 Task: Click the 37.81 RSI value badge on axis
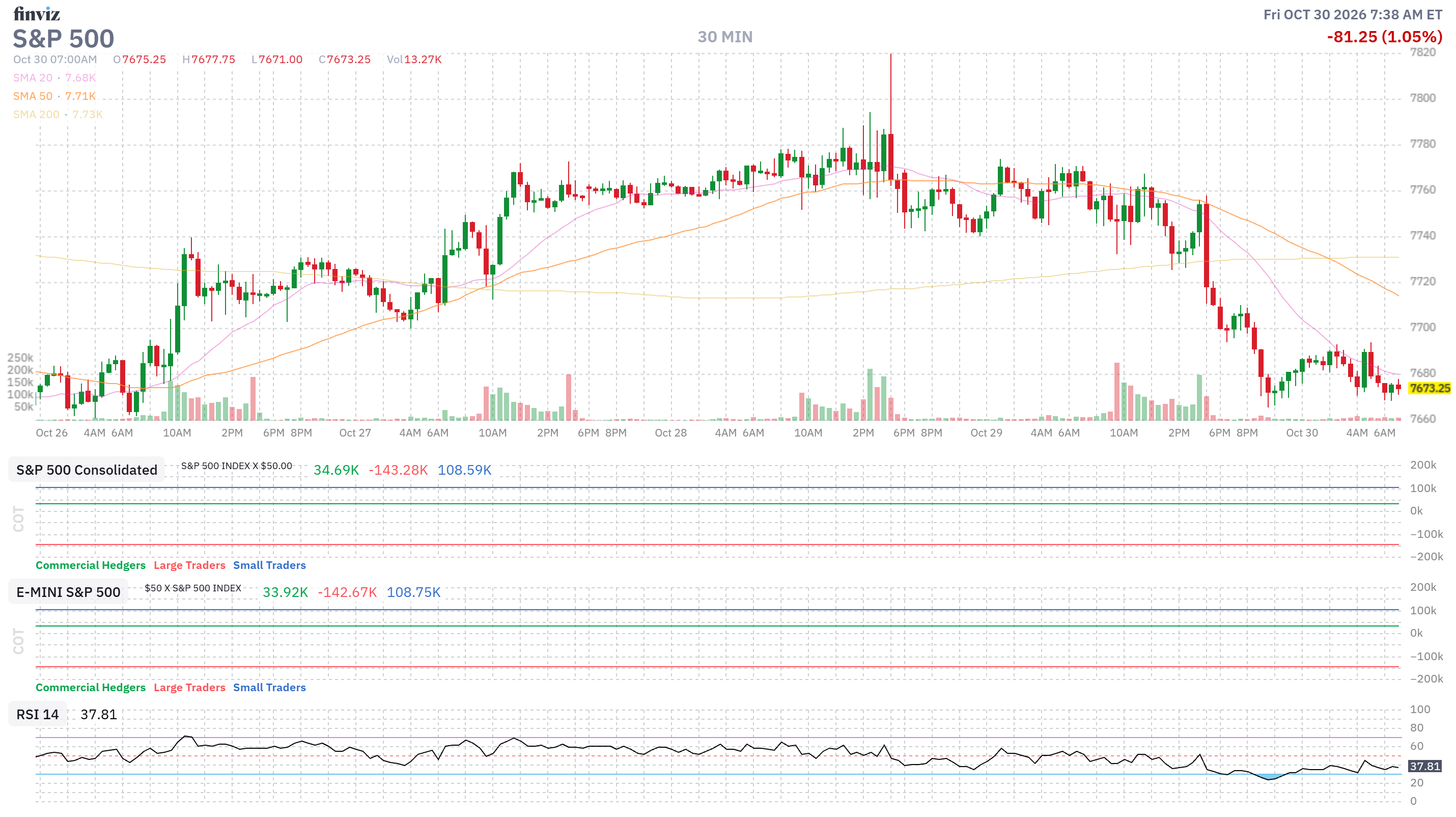(1425, 766)
